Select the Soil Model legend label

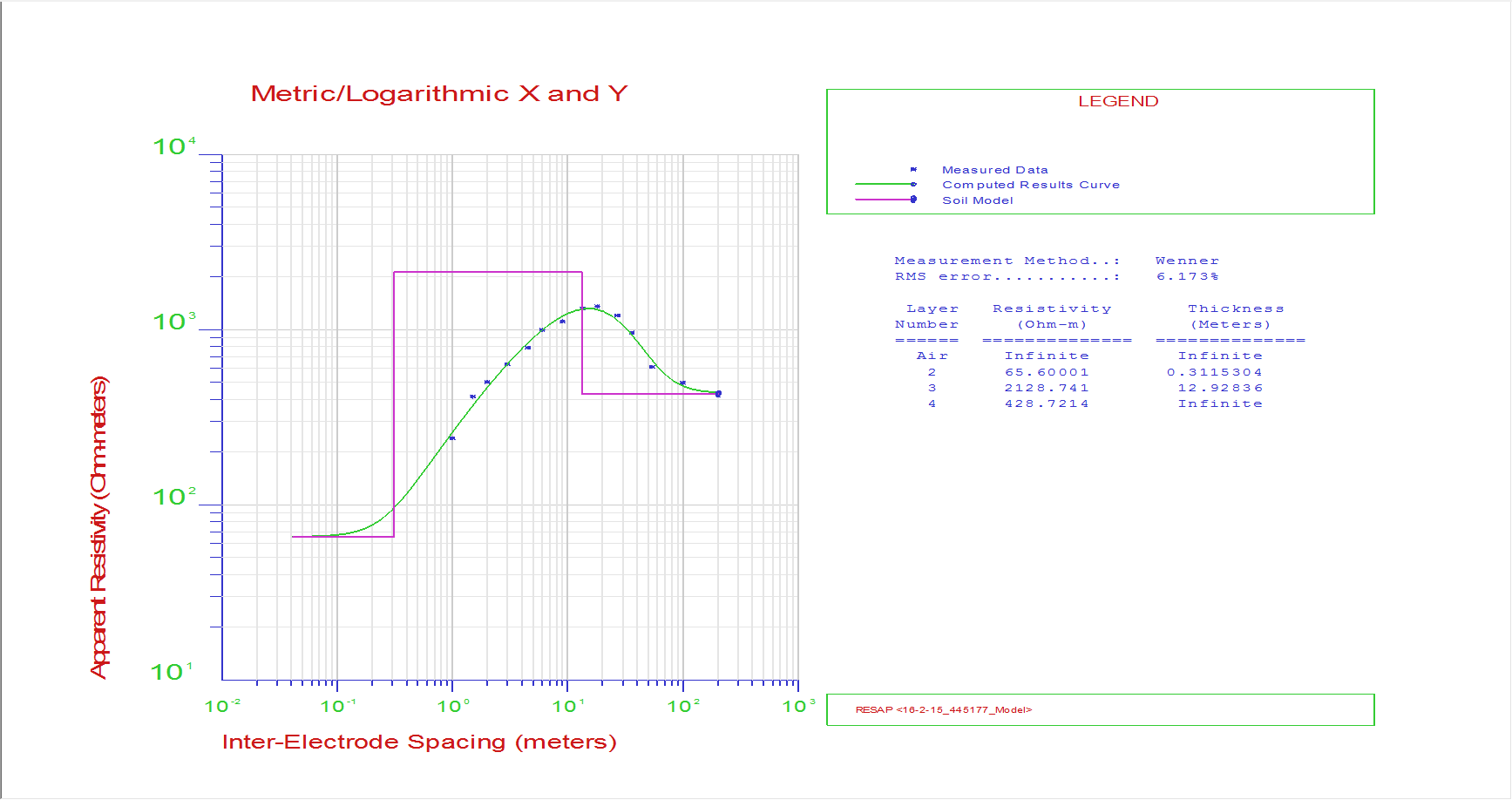tap(977, 200)
